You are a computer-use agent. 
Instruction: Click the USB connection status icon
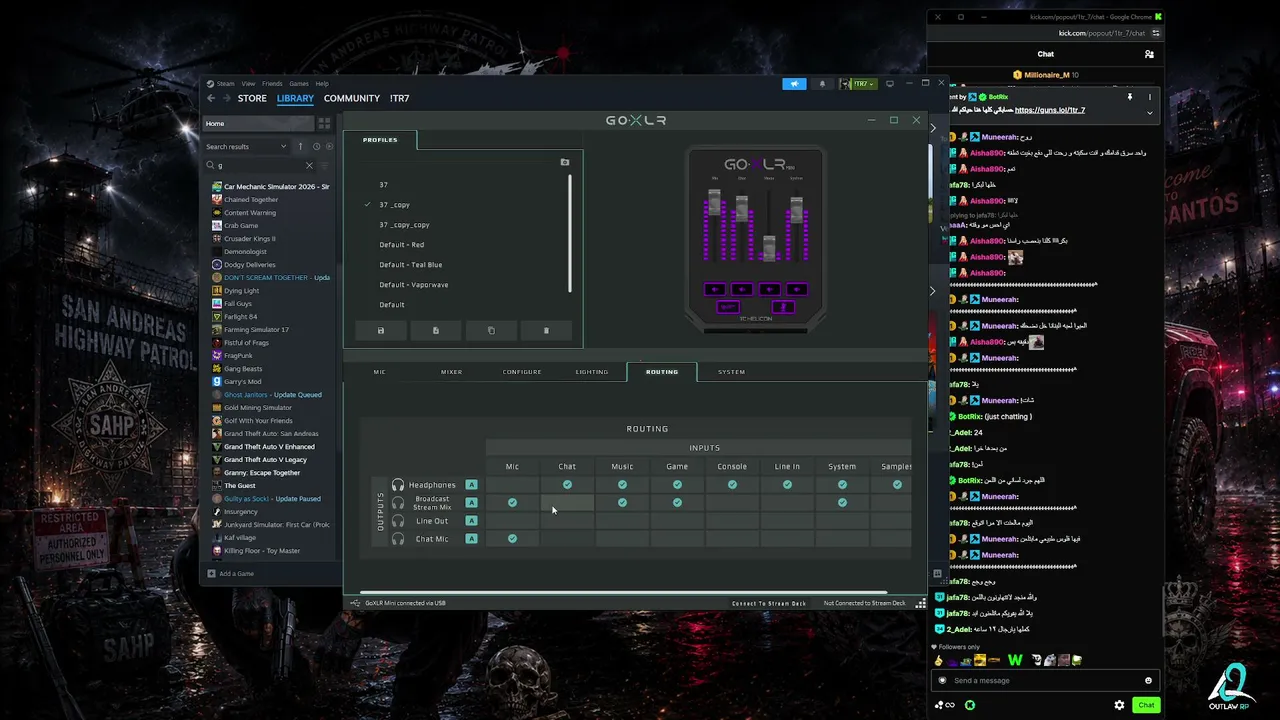[x=355, y=603]
